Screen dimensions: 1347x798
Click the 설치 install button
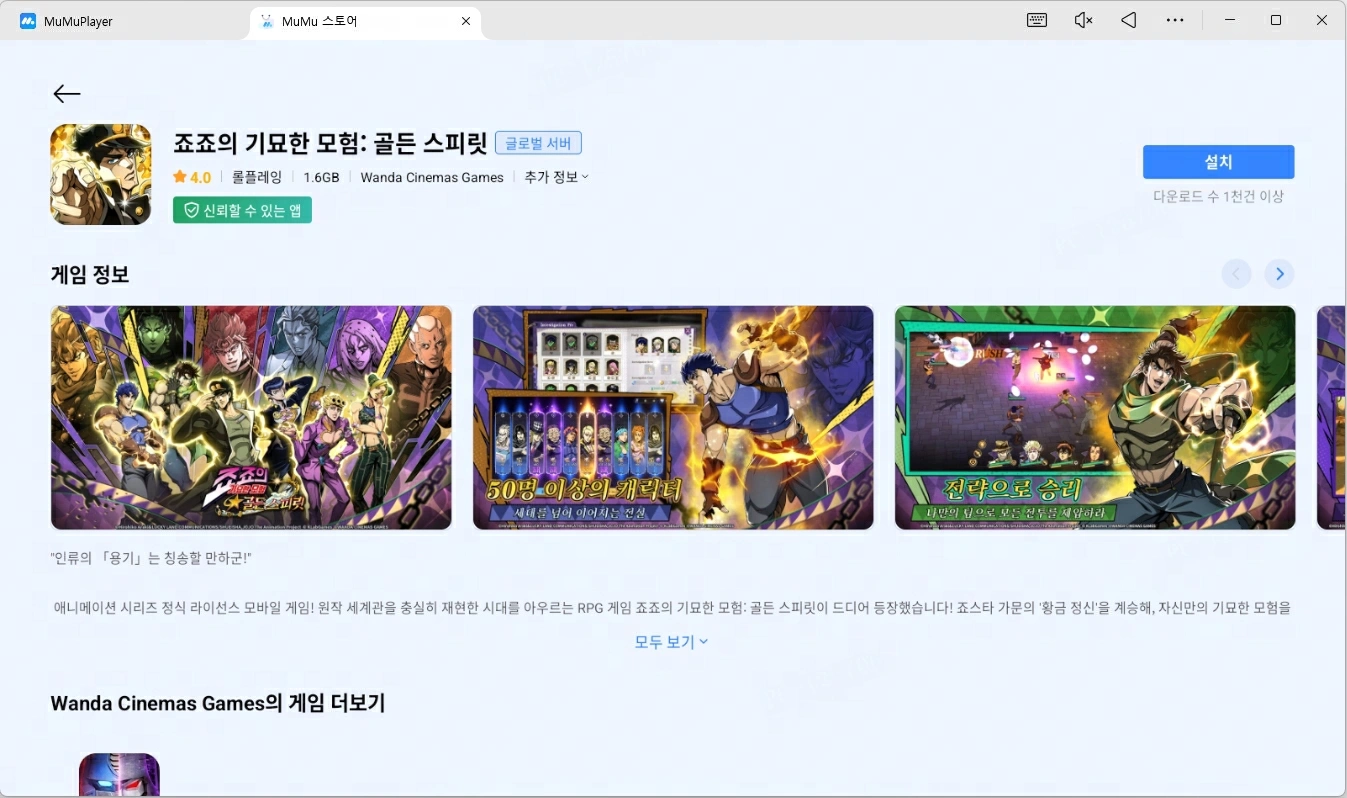(x=1218, y=162)
